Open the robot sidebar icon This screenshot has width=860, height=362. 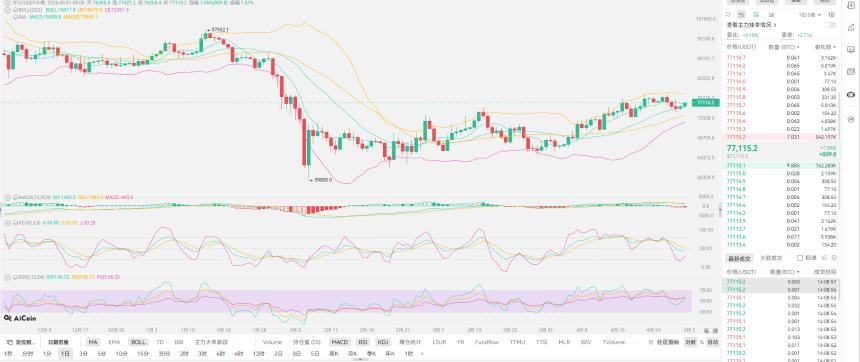(x=851, y=95)
